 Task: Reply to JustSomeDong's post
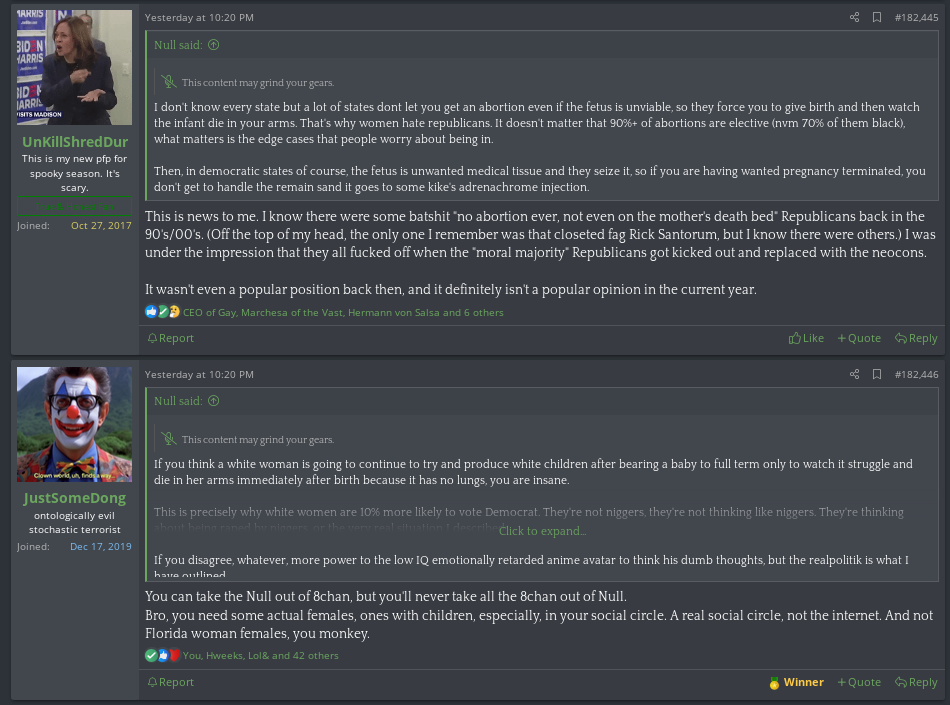click(916, 682)
